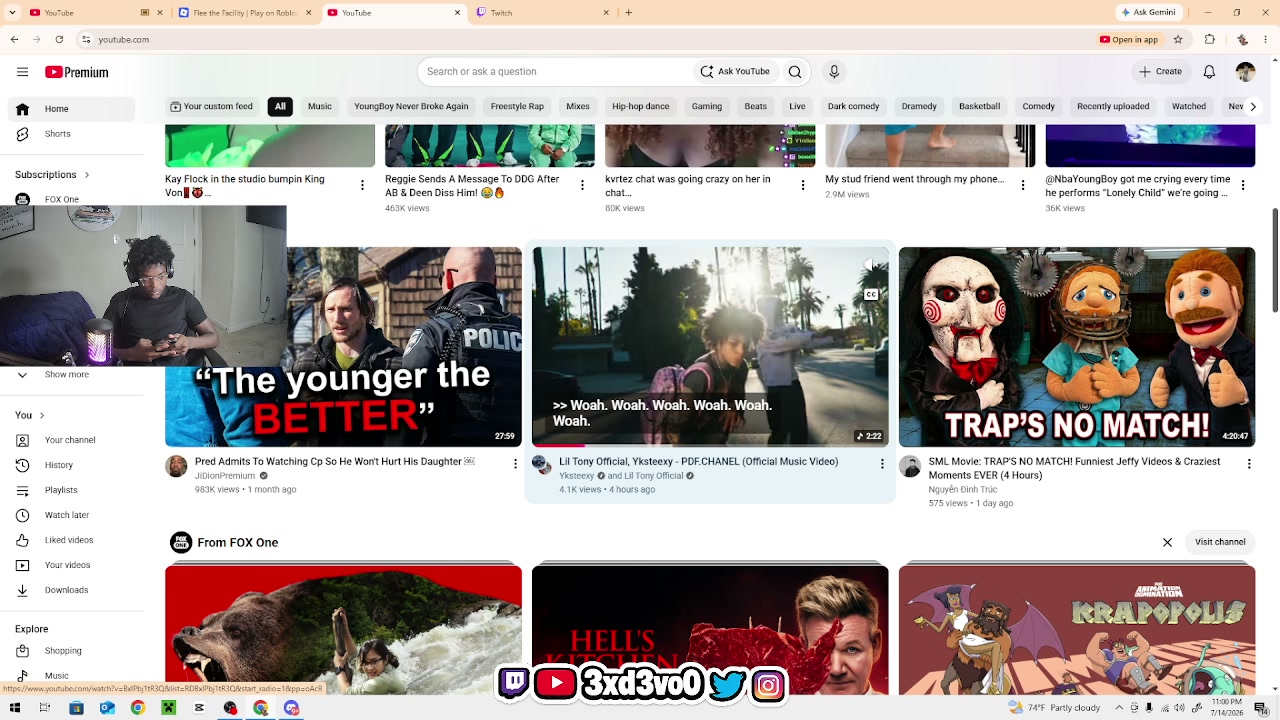The width and height of the screenshot is (1280, 720).
Task: Open Watch later in the sidebar
Action: (x=71, y=515)
